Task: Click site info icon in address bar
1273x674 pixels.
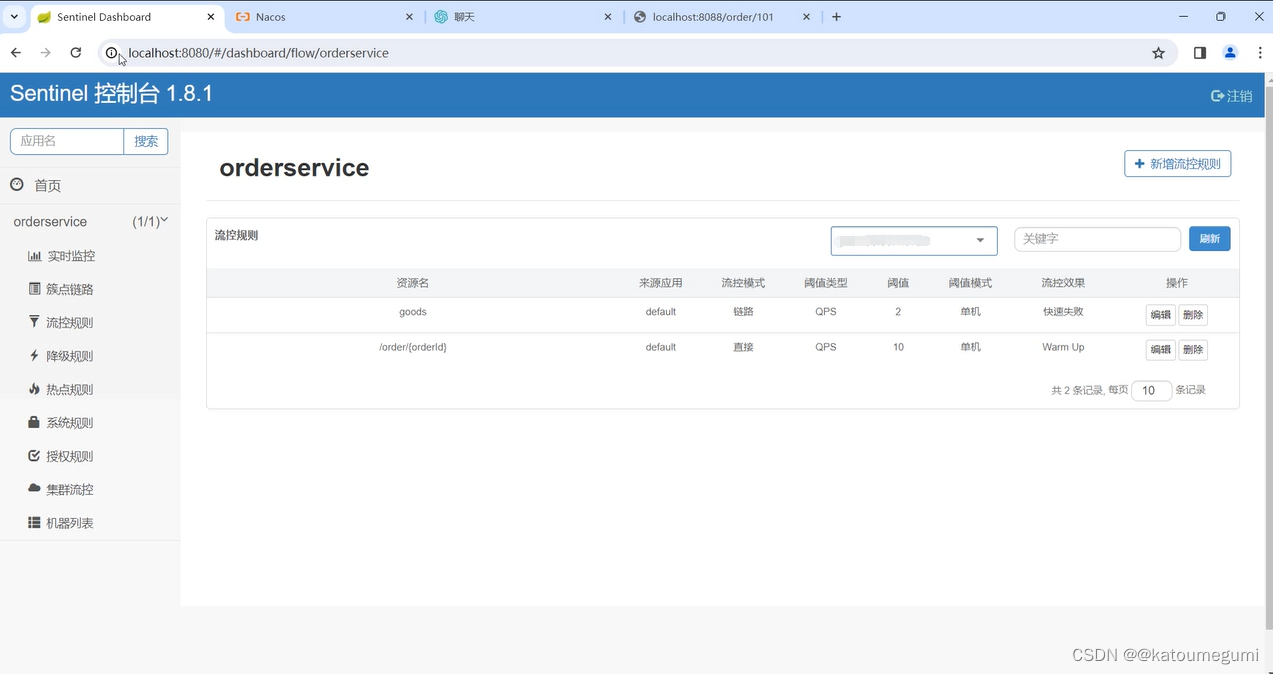Action: coord(112,53)
